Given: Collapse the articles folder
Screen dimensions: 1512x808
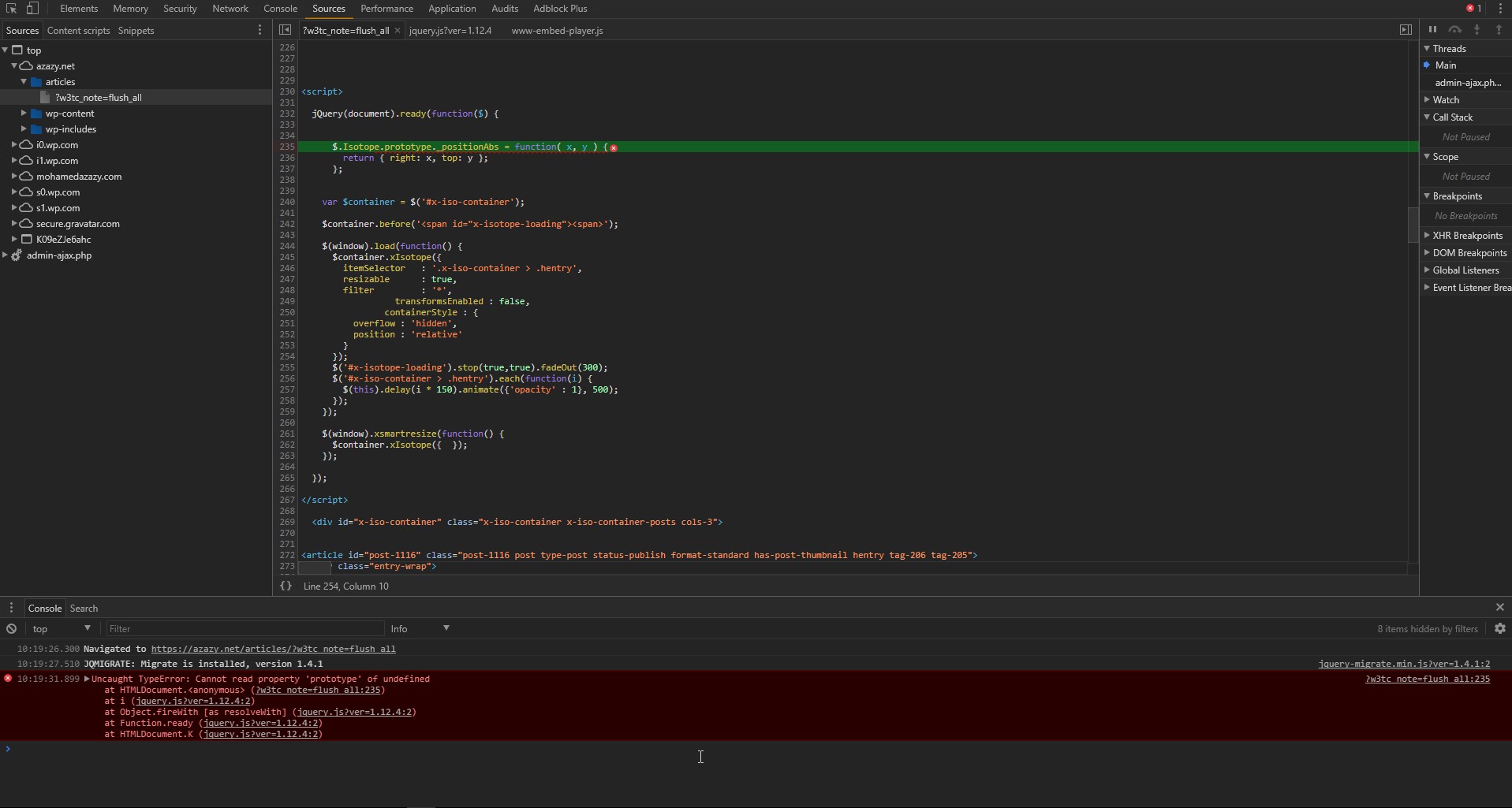Looking at the screenshot, I should 24,81.
